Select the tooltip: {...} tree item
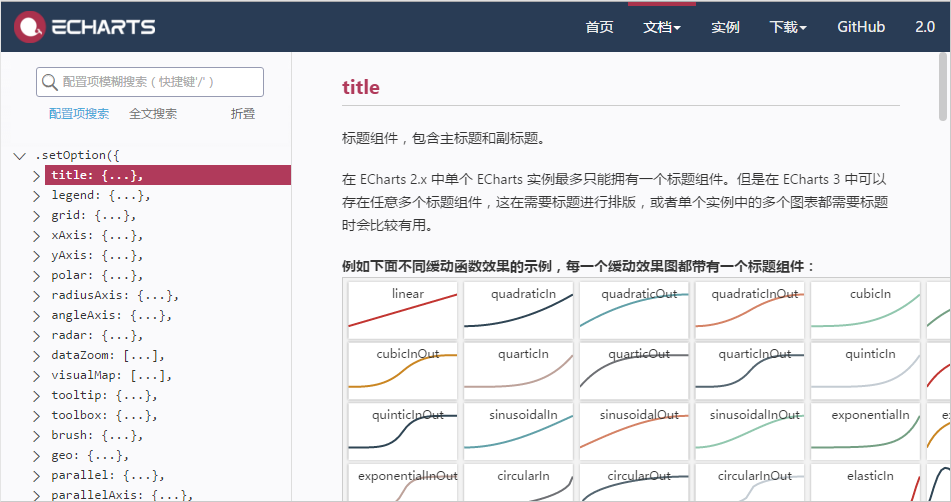This screenshot has width=951, height=502. [104, 395]
